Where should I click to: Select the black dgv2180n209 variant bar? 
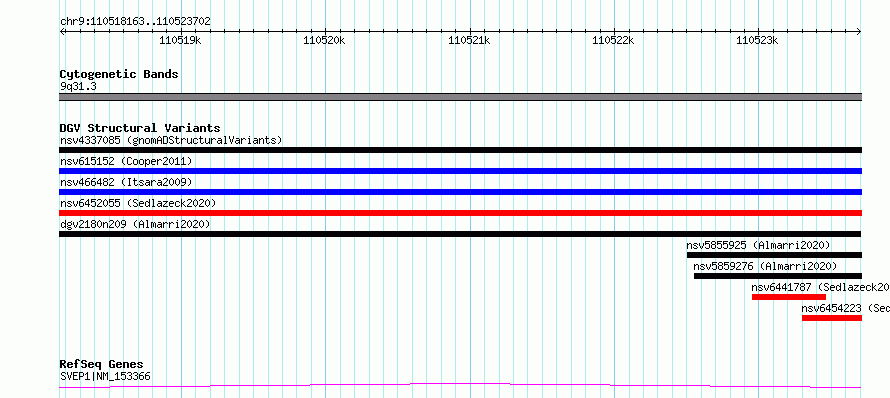[460, 234]
